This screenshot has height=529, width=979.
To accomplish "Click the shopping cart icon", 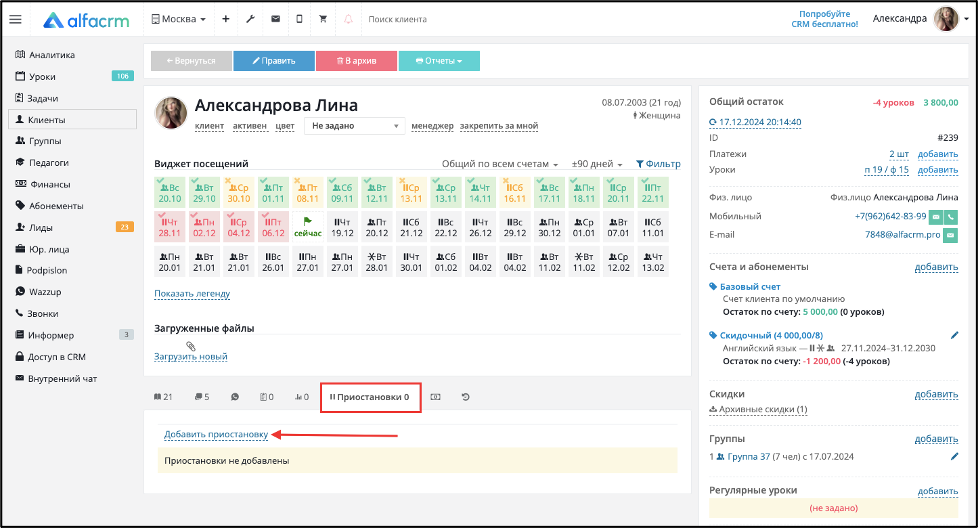I will (x=323, y=19).
